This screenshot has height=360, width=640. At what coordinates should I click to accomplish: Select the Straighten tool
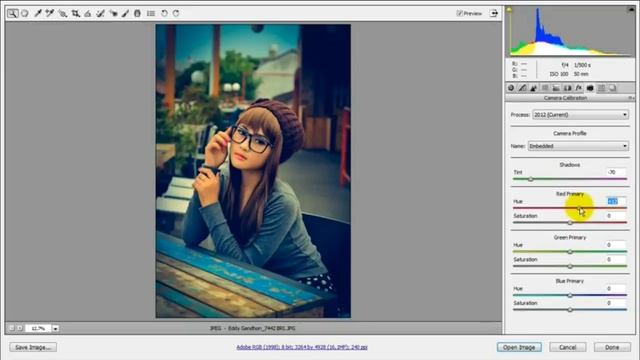87,13
